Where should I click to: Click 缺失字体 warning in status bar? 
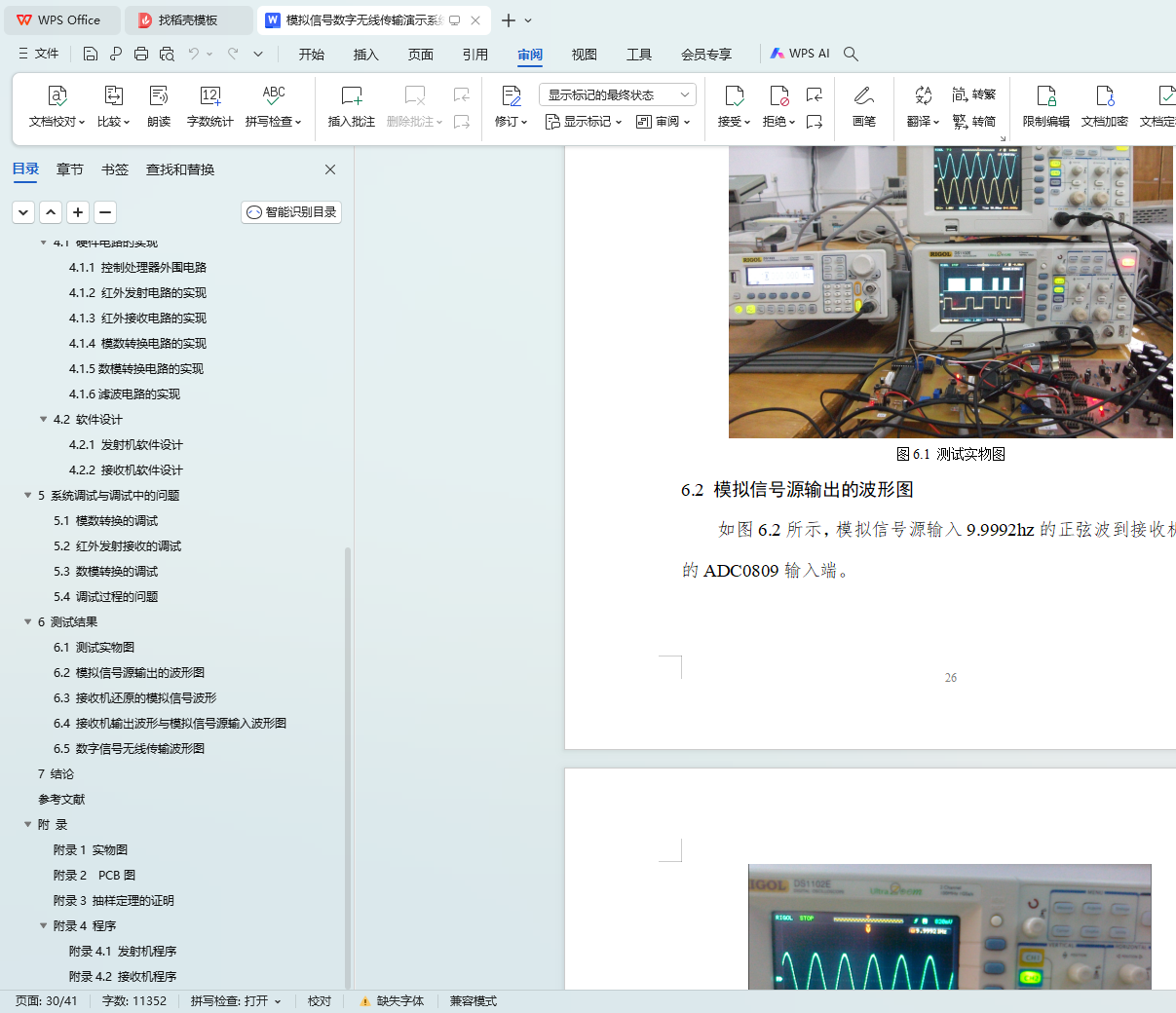click(392, 1001)
